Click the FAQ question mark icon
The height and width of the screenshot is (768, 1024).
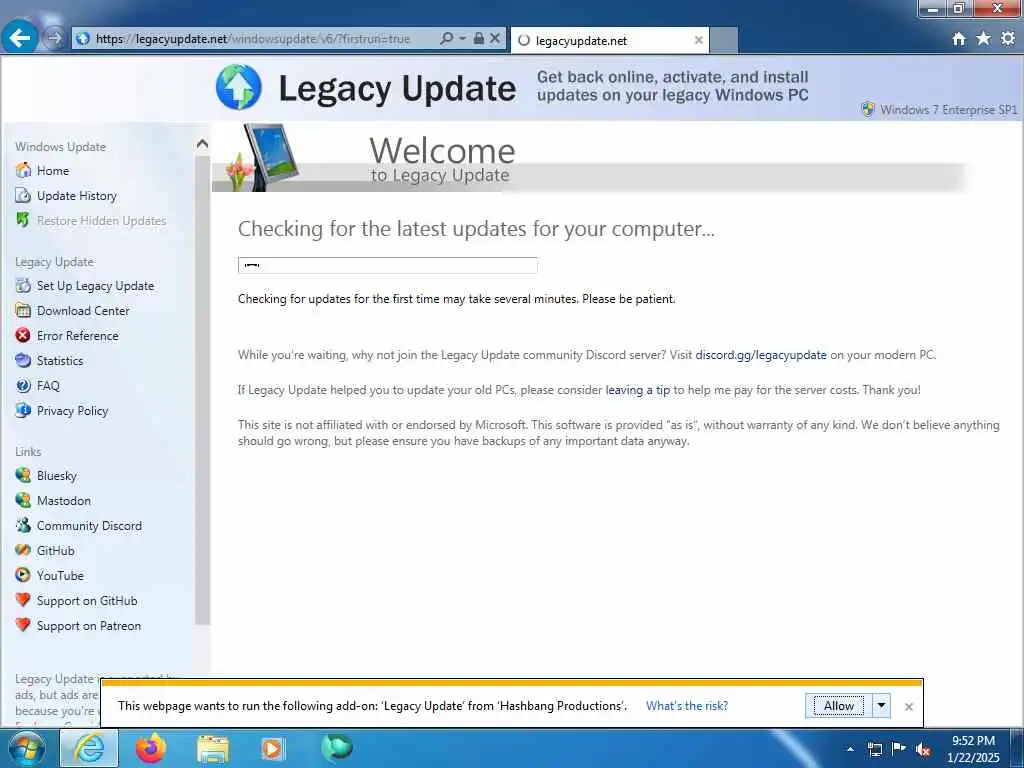pos(23,385)
